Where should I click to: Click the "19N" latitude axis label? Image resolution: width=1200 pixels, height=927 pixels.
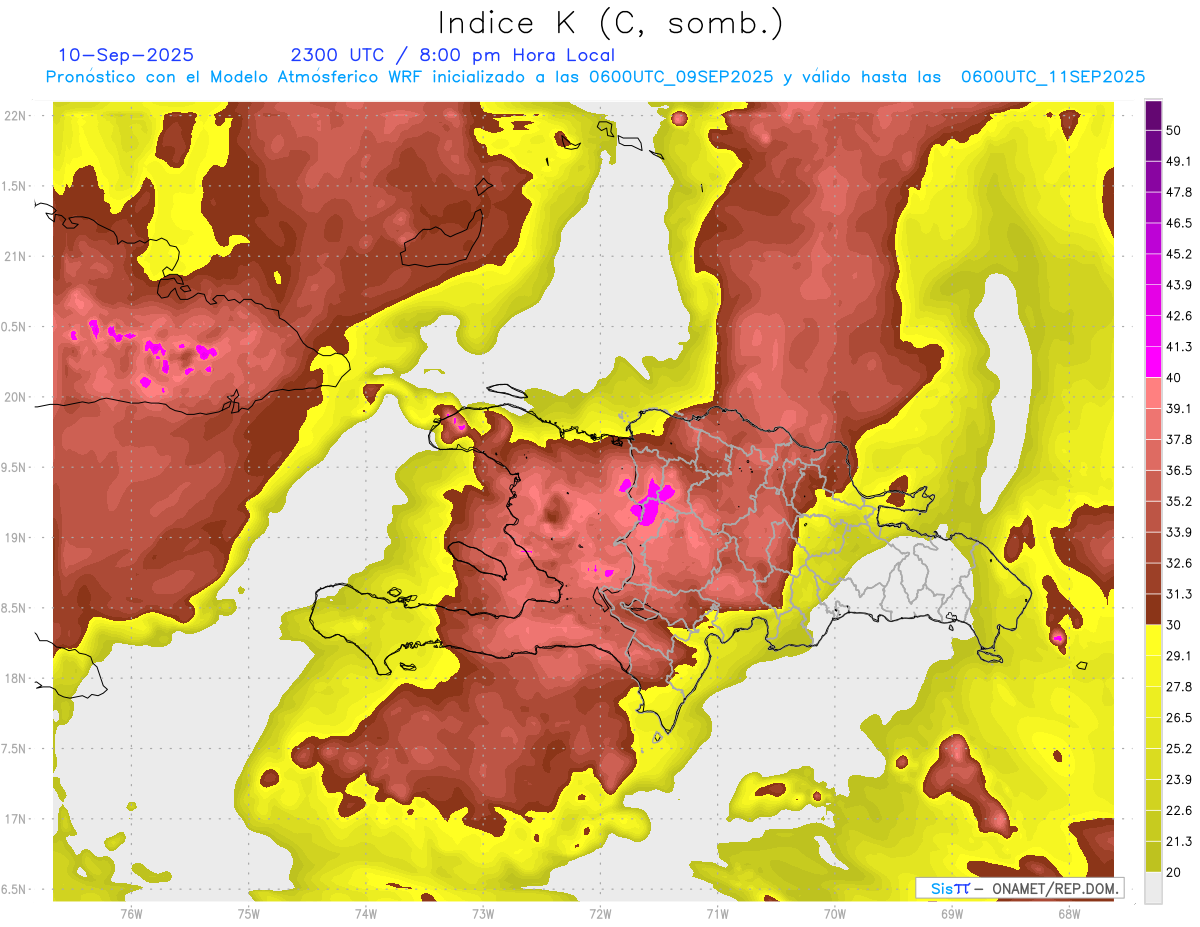(15, 538)
